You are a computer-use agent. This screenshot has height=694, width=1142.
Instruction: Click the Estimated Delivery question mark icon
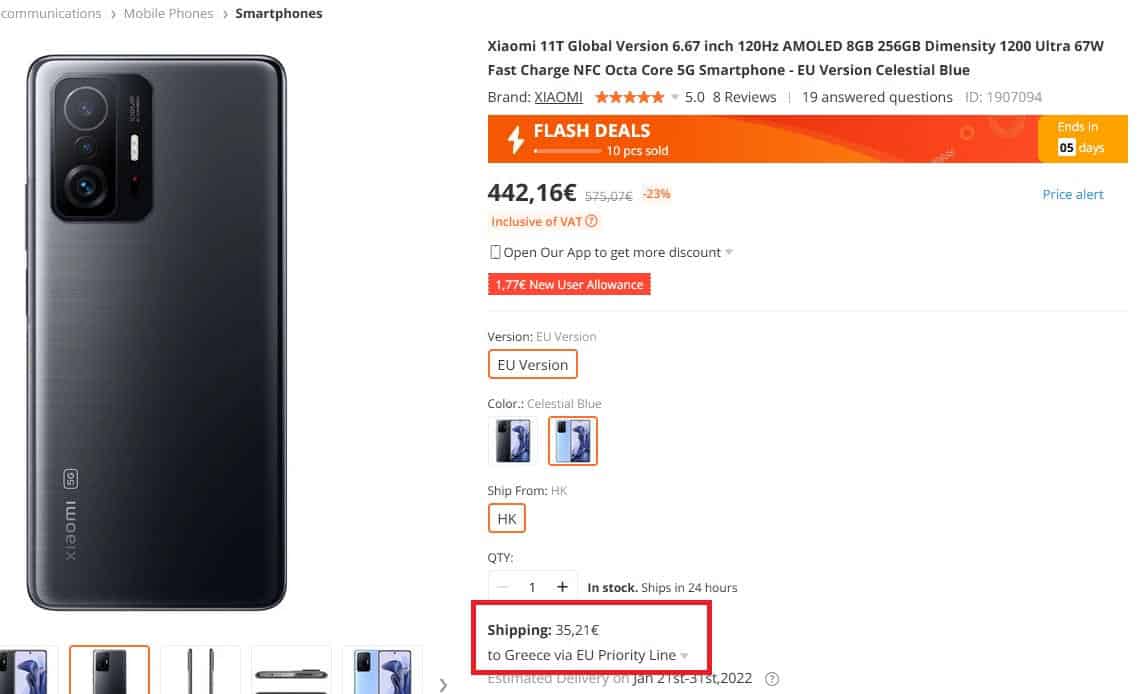(x=771, y=679)
